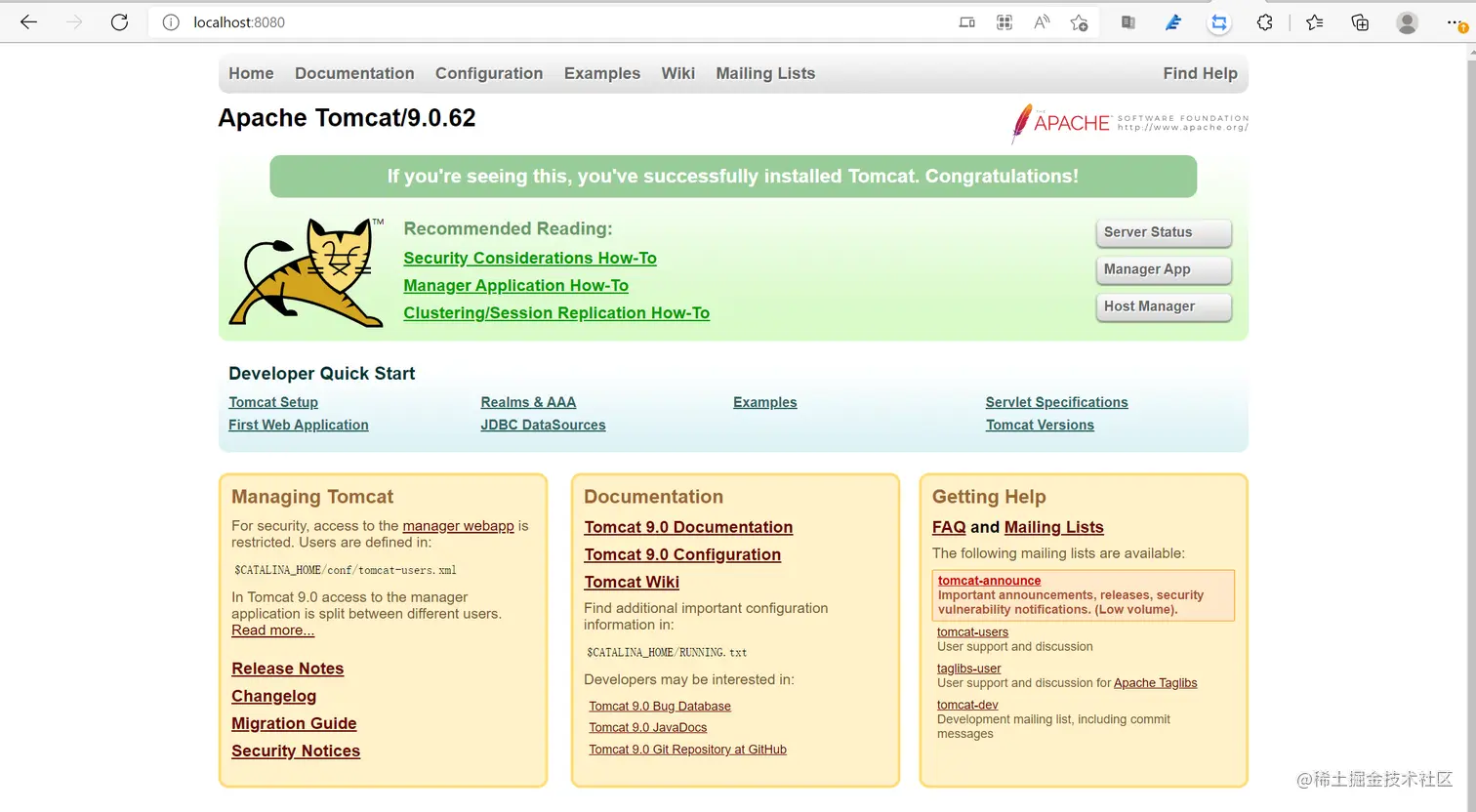Add page to favorites with star-plus icon
Viewport: 1476px width, 812px height.
[x=1079, y=22]
